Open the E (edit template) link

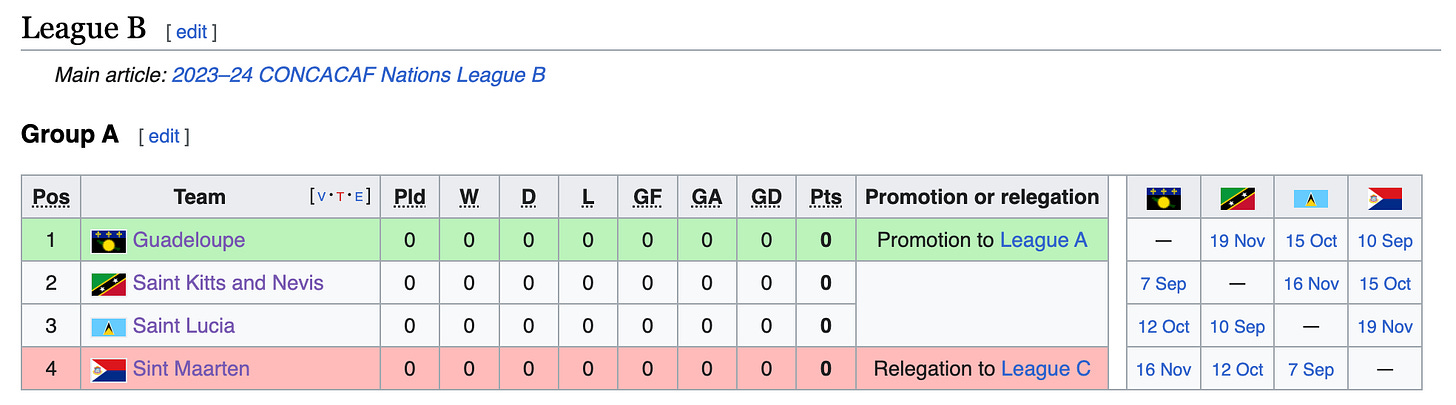359,197
